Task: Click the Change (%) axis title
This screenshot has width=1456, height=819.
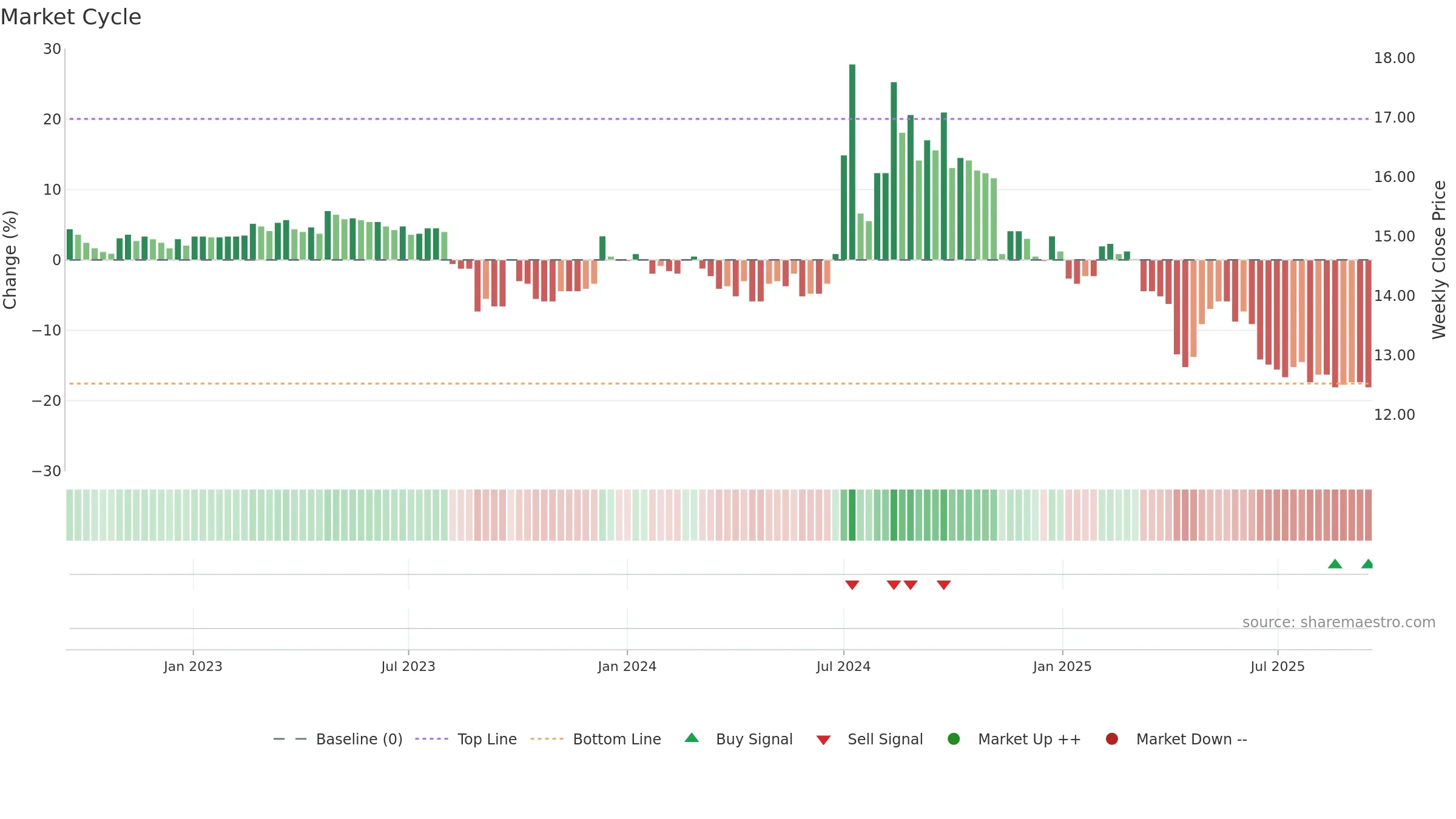Action: pyautogui.click(x=10, y=260)
